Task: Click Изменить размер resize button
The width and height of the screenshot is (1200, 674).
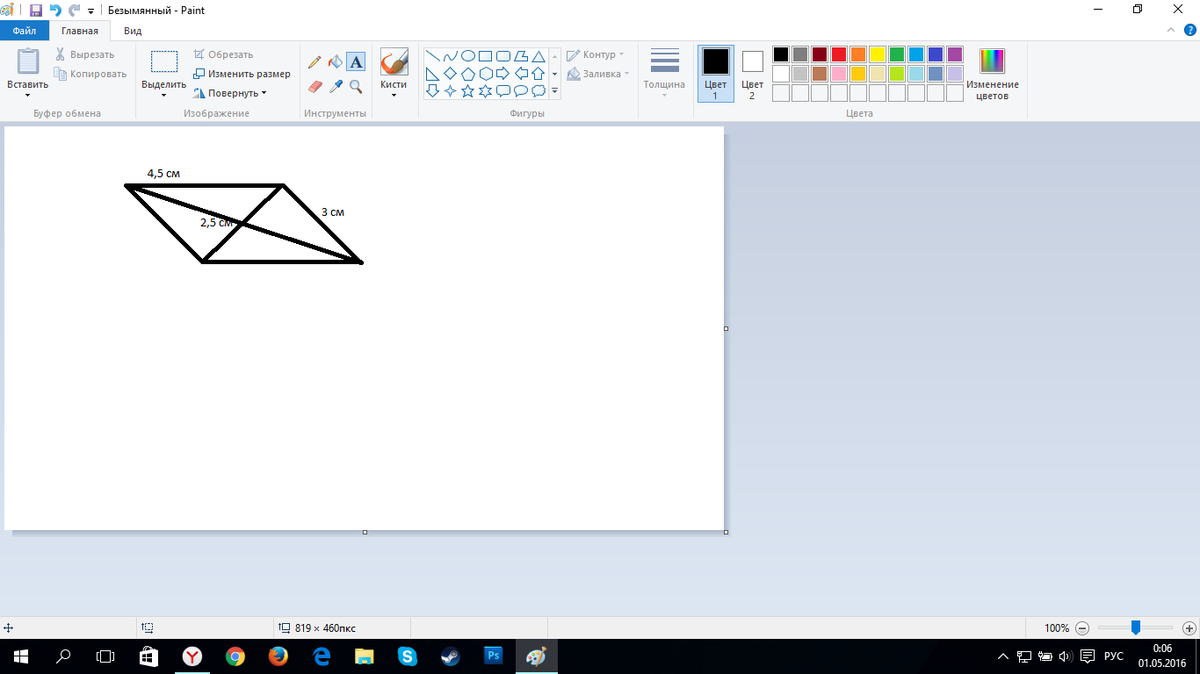Action: click(241, 74)
